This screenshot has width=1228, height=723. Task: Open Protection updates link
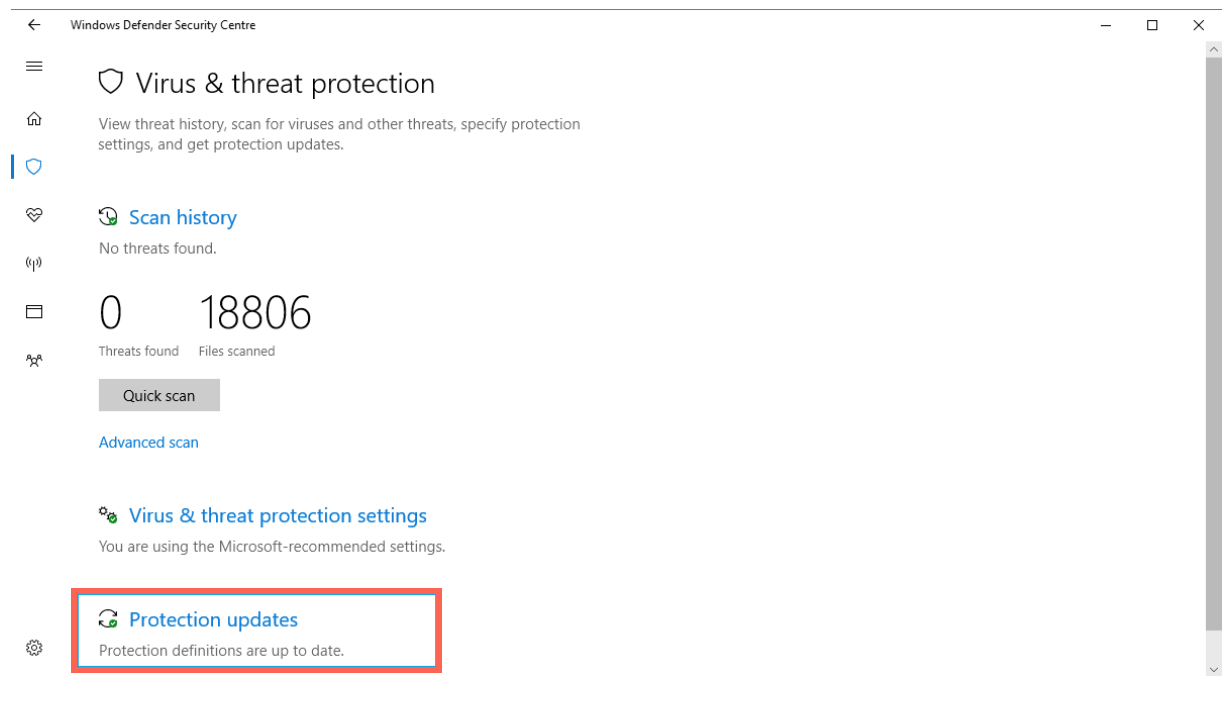(213, 620)
